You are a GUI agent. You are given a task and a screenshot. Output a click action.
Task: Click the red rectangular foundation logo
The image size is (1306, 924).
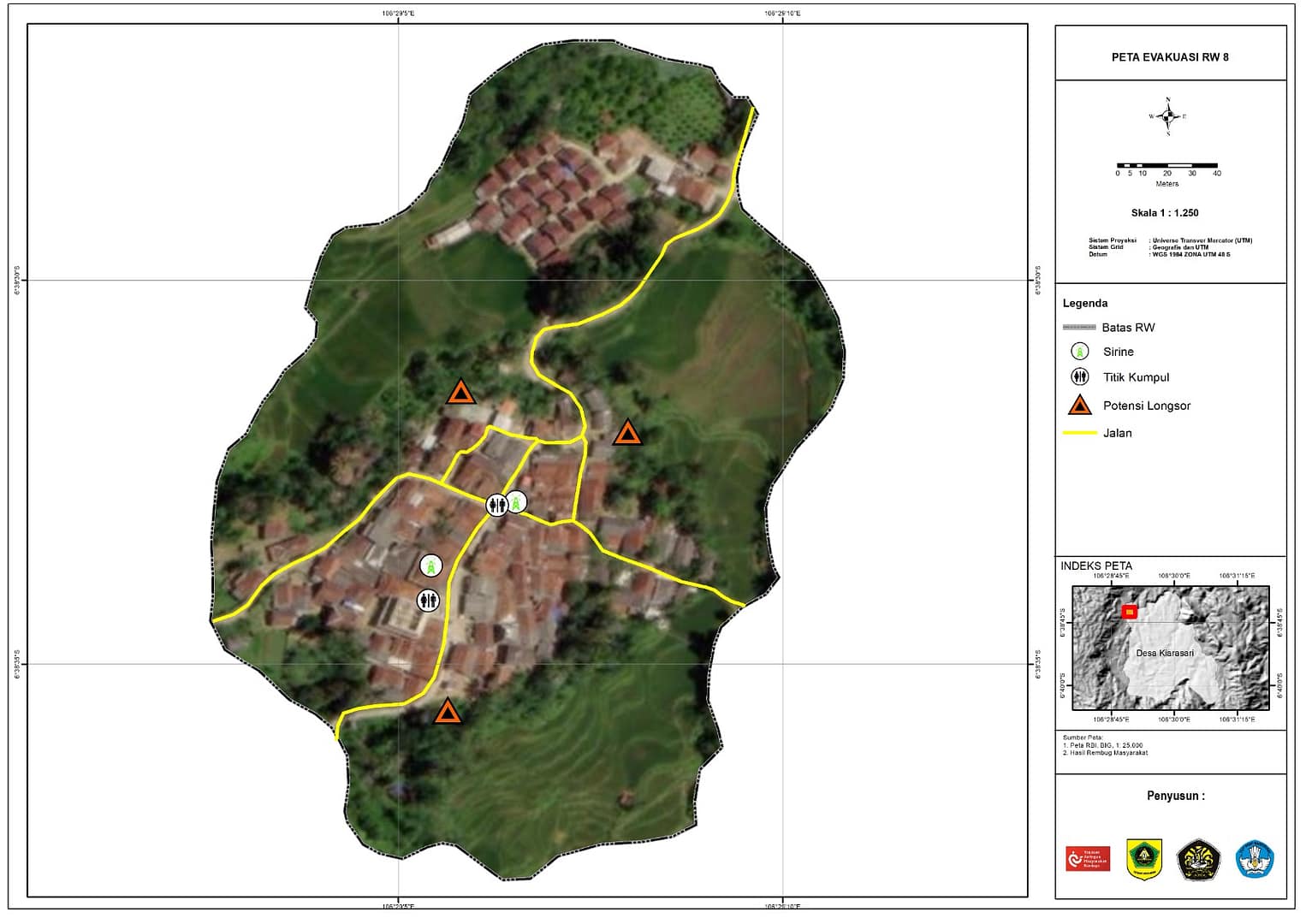tap(1088, 858)
